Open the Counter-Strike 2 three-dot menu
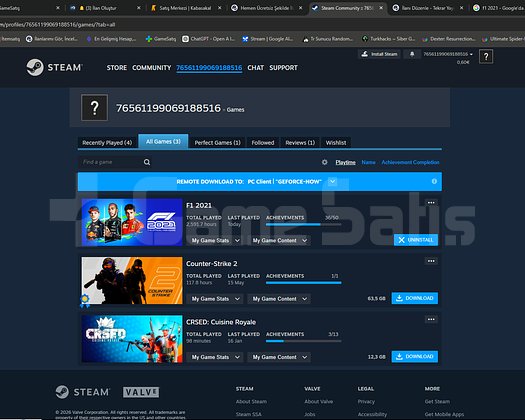Image resolution: width=525 pixels, height=420 pixels. tap(431, 261)
